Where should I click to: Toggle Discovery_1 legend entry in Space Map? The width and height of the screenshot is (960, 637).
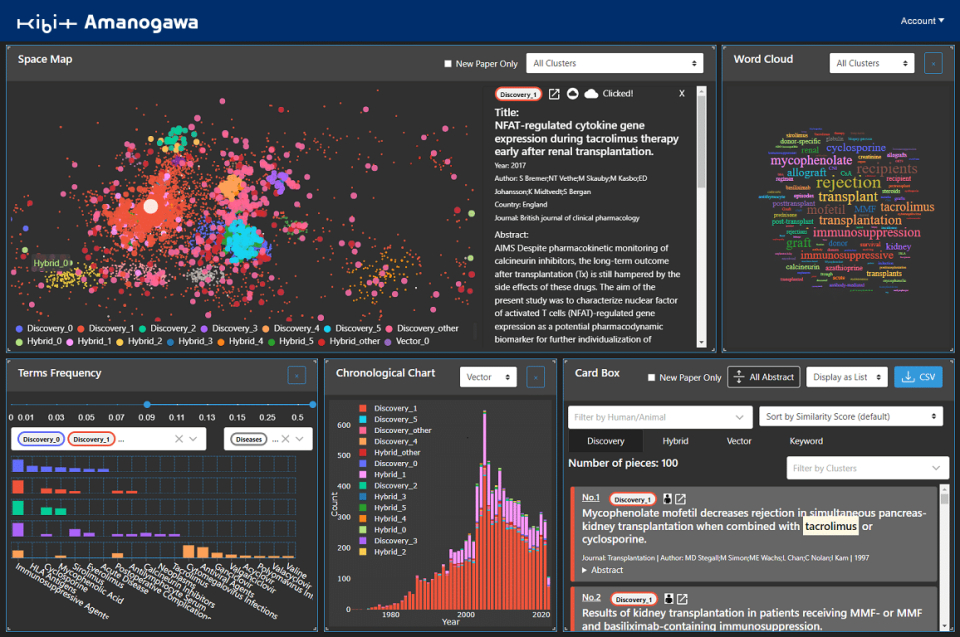[x=105, y=328]
